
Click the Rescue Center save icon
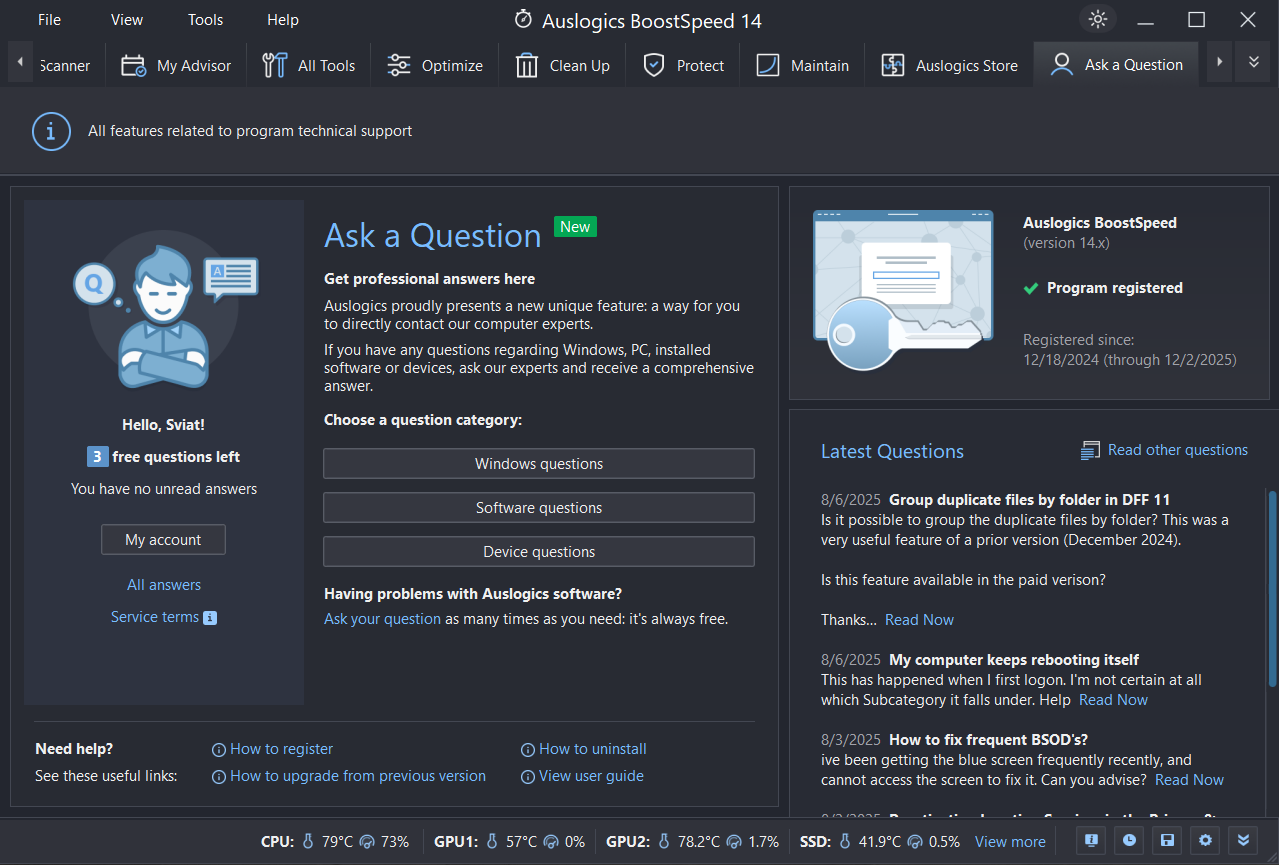coord(1167,840)
